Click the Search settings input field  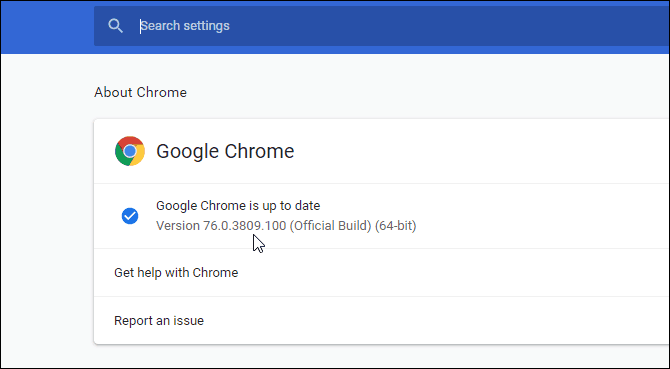[x=382, y=26]
